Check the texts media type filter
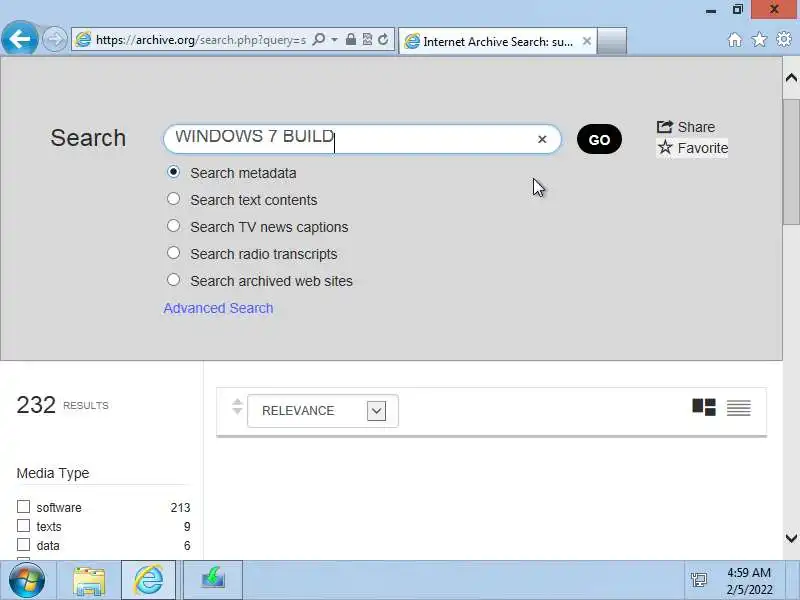Viewport: 800px width, 600px height. point(23,526)
